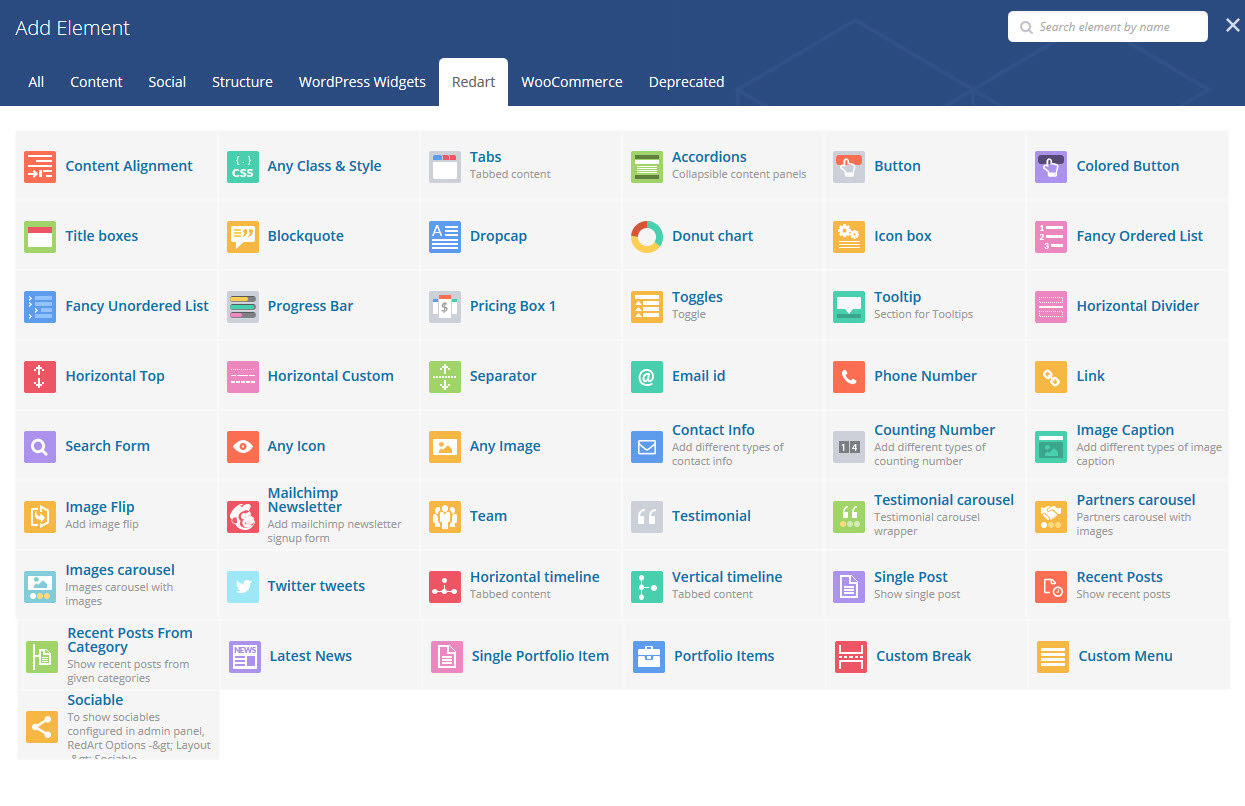Click the Custom Menu icon
The image size is (1245, 806).
[1053, 657]
